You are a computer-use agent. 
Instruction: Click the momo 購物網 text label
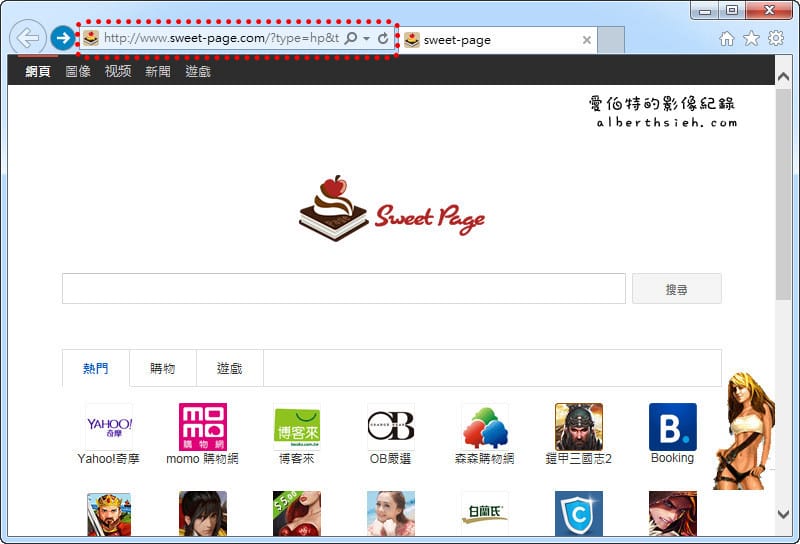tap(203, 459)
